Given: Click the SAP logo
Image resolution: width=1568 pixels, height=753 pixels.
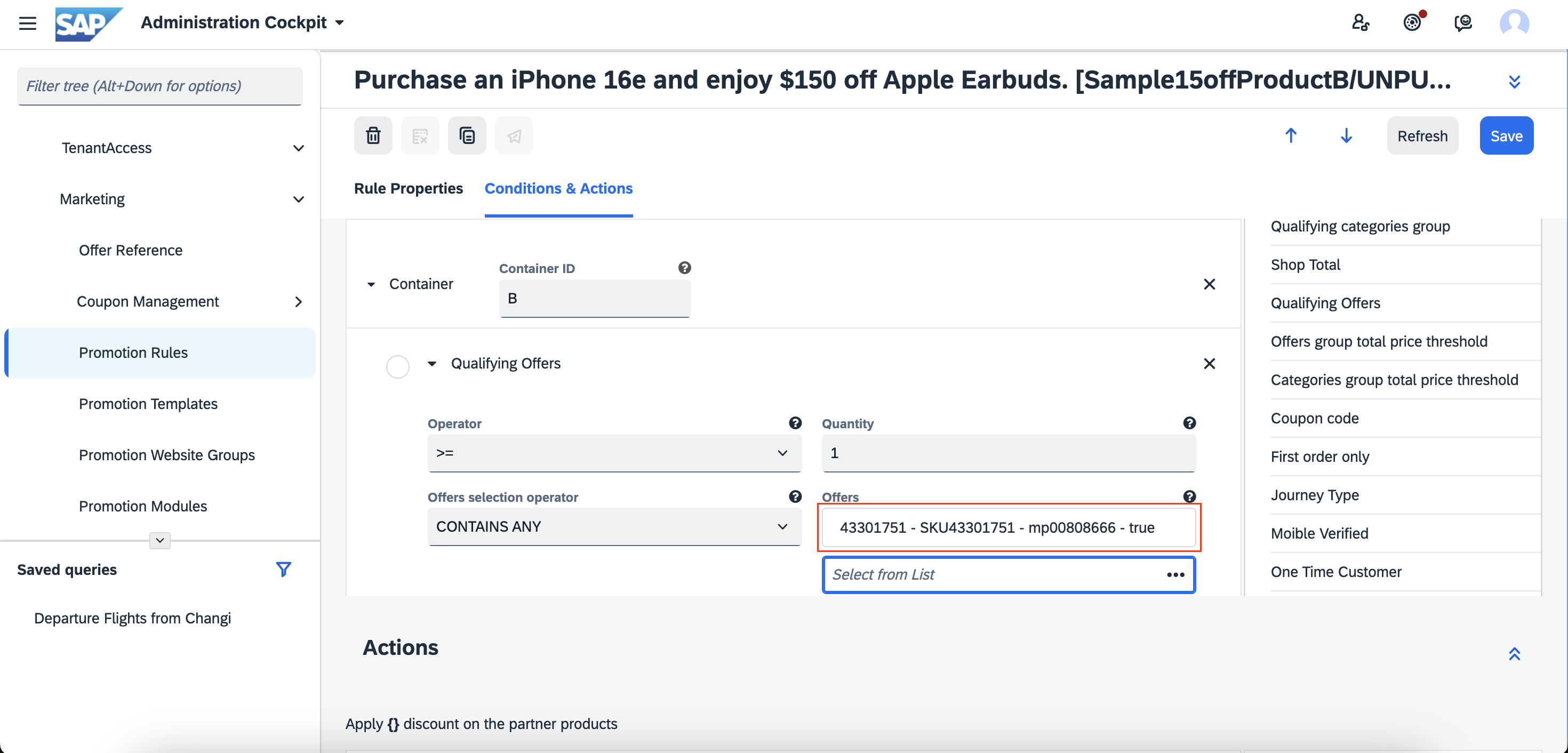Looking at the screenshot, I should pyautogui.click(x=89, y=25).
